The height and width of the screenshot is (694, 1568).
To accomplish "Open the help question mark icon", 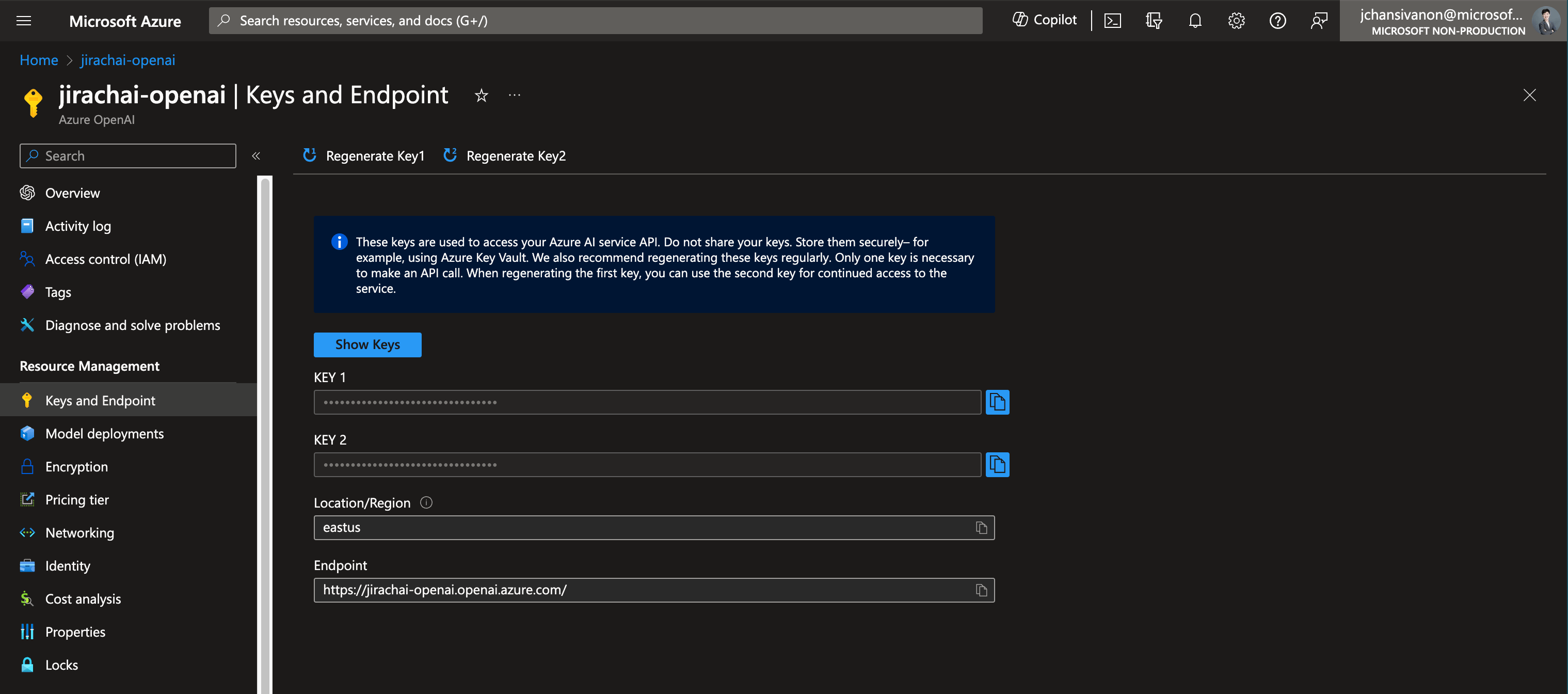I will [1277, 21].
